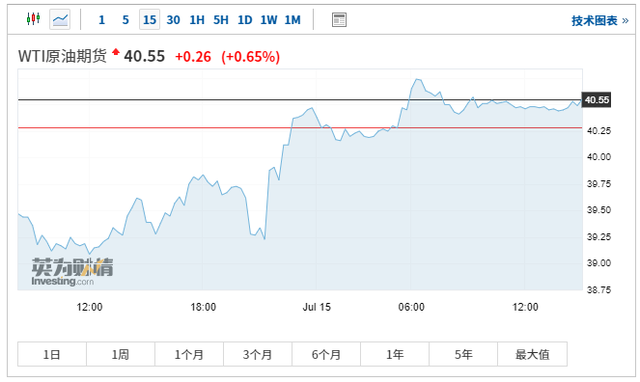This screenshot has height=382, width=640.
Task: Switch to candlestick chart type
Action: pos(33,19)
